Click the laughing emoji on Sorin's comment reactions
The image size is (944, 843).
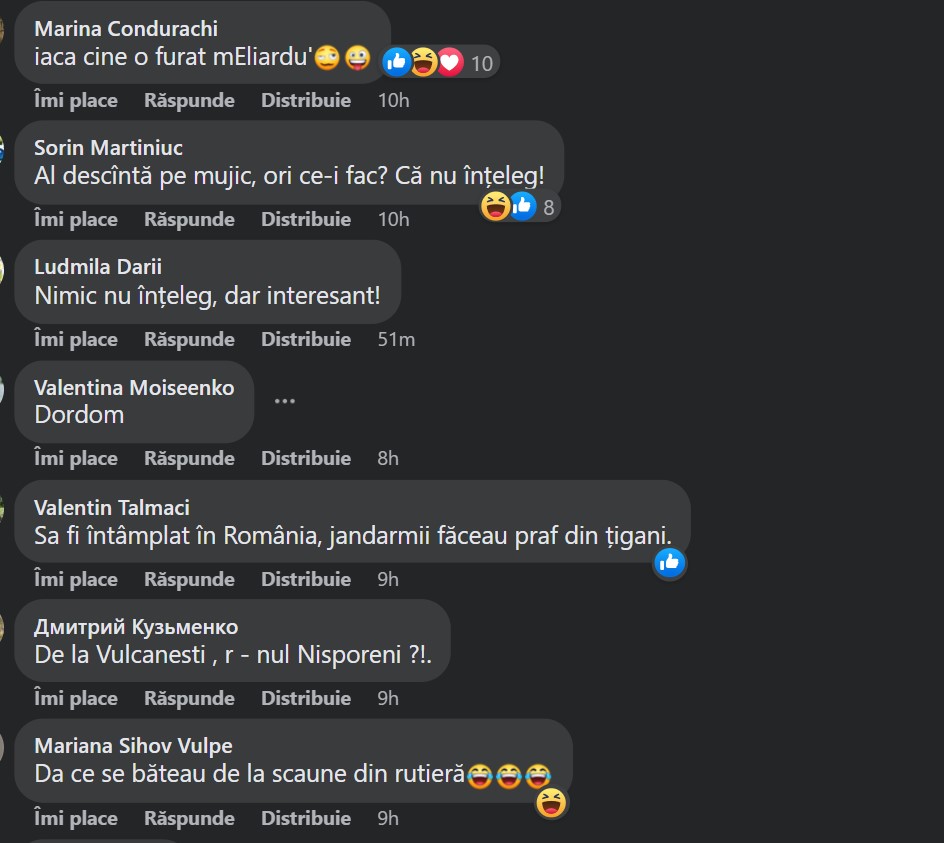495,207
